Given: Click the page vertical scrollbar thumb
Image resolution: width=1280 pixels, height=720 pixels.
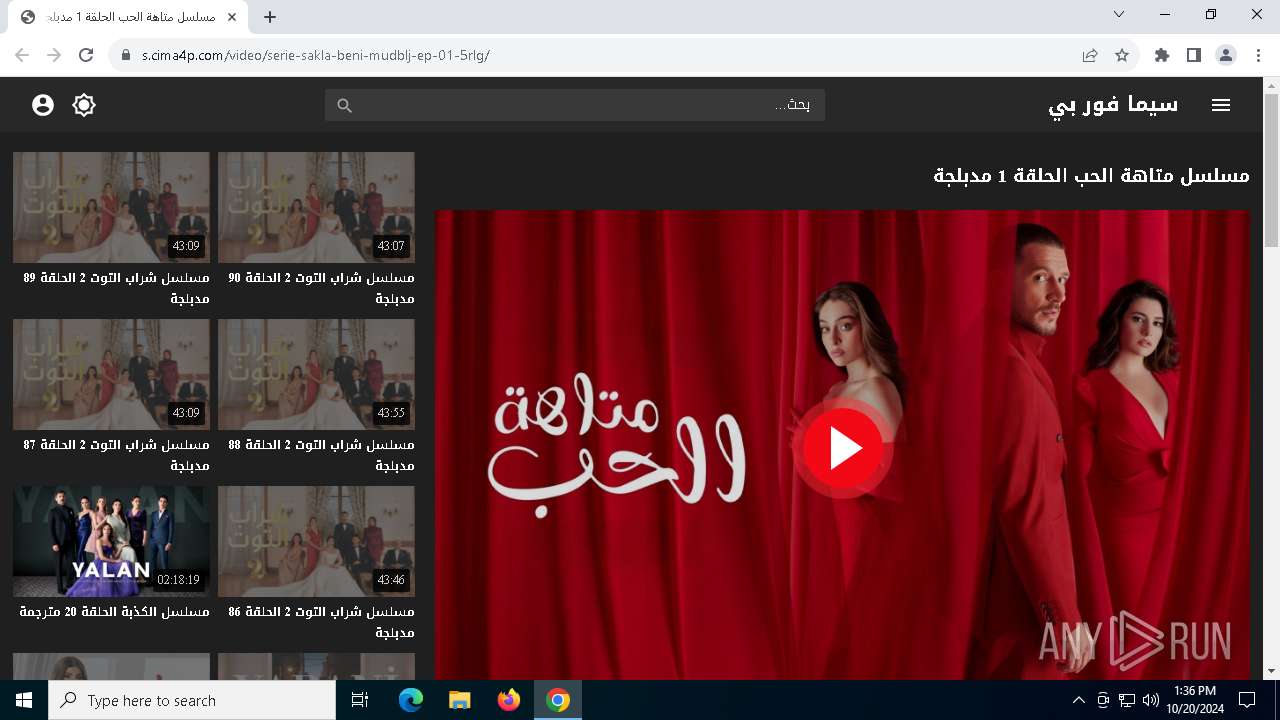Looking at the screenshot, I should coord(1271,170).
